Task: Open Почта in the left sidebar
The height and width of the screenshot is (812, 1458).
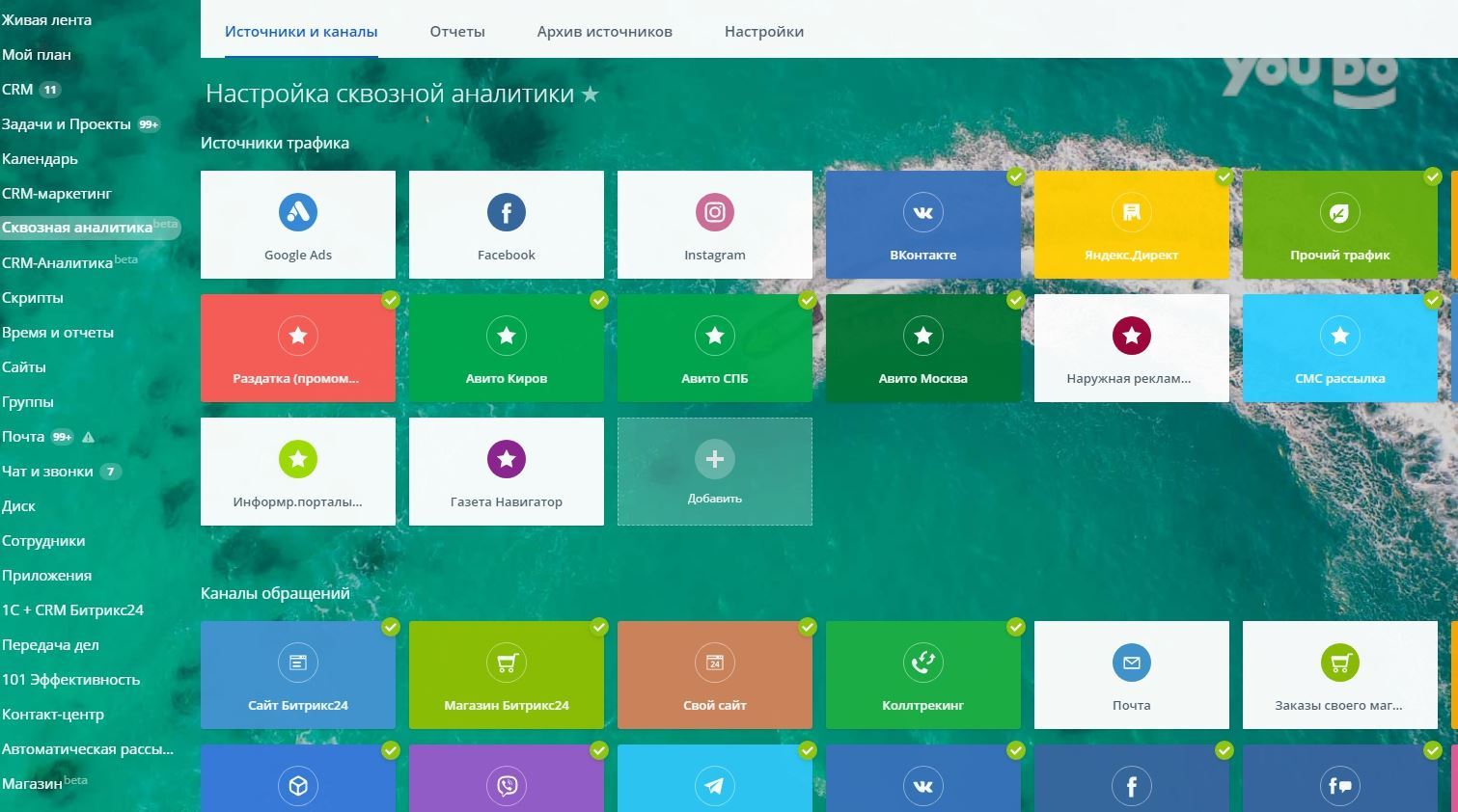Action: (23, 437)
